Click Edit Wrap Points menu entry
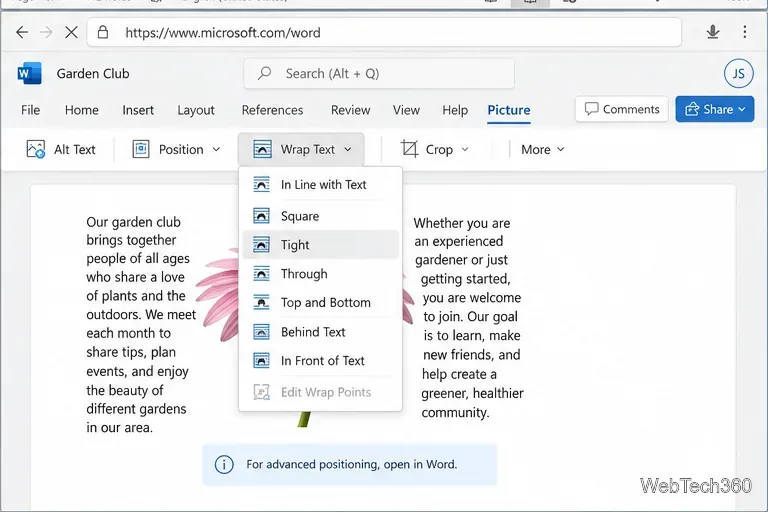 click(321, 392)
